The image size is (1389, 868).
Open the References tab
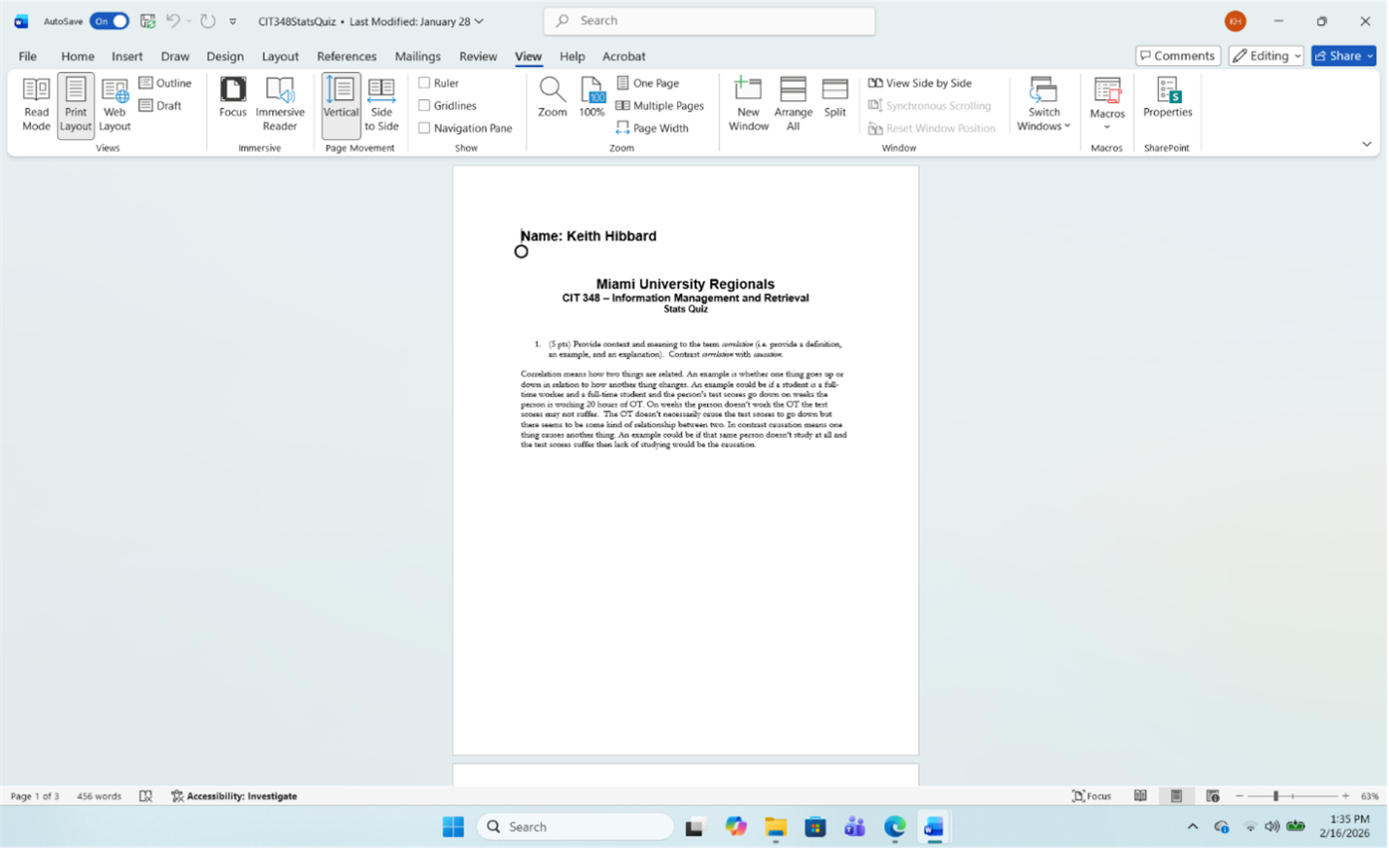coord(346,56)
